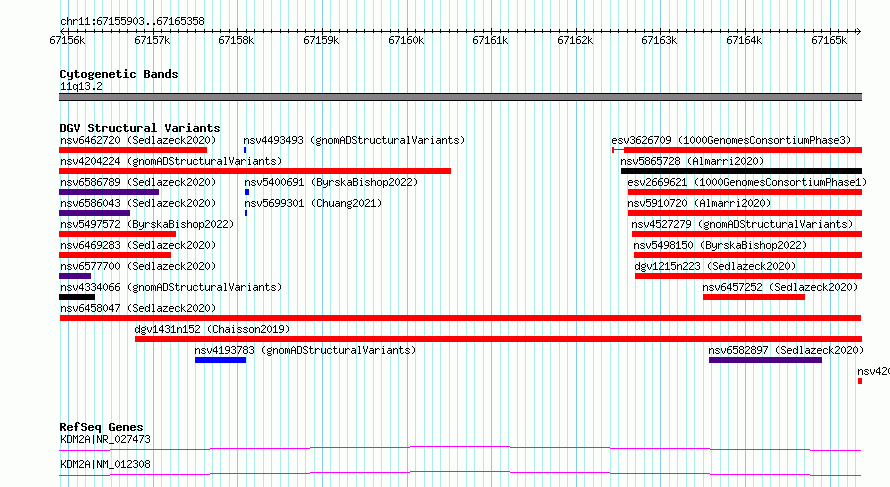Click nsv6577700 (Sedlazeck2020) label
890x487 pixels.
click(138, 266)
